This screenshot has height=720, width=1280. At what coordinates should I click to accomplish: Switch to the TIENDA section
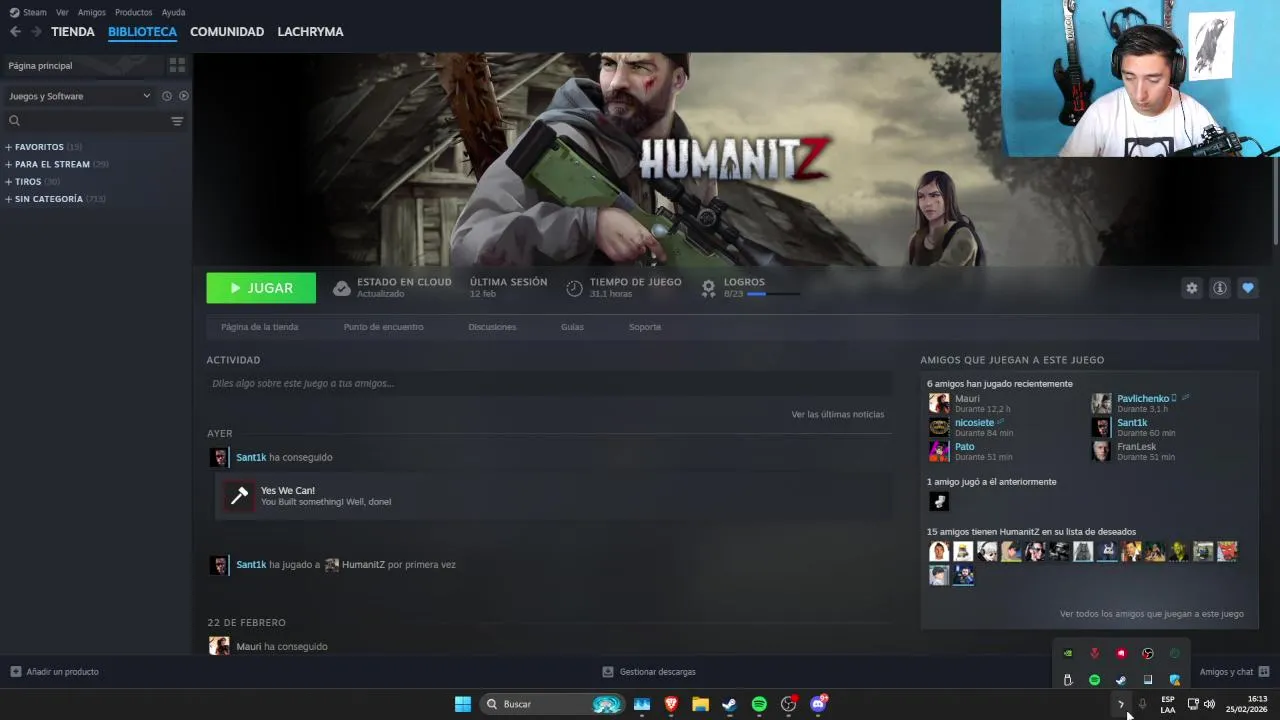pyautogui.click(x=73, y=32)
